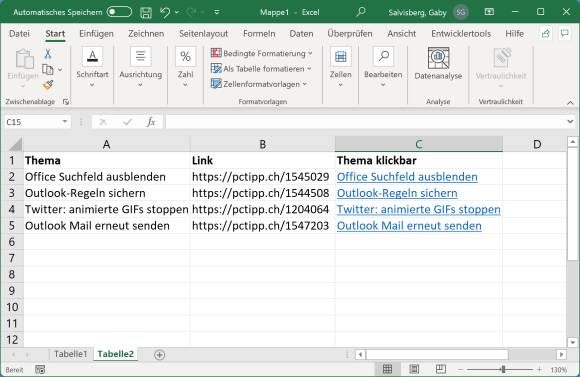The width and height of the screenshot is (580, 377).
Task: Select column B header
Action: pos(263,144)
